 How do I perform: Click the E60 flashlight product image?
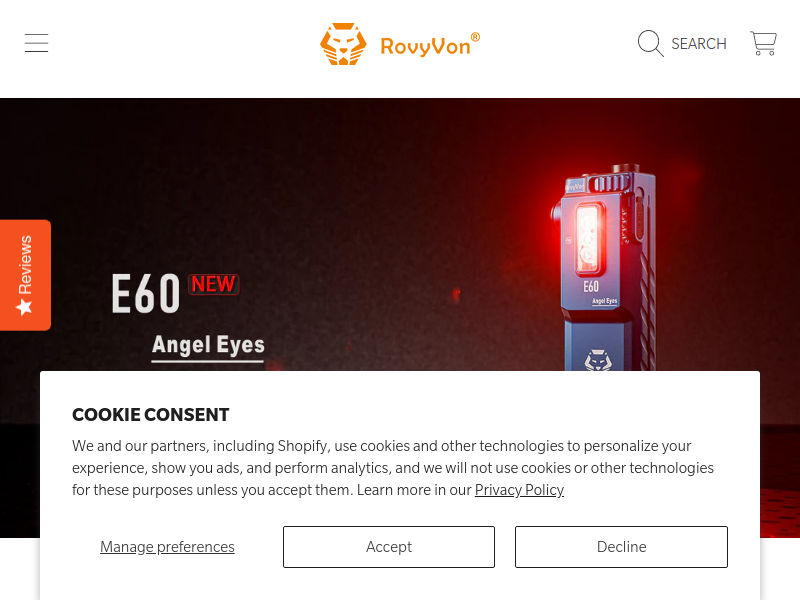pos(604,267)
